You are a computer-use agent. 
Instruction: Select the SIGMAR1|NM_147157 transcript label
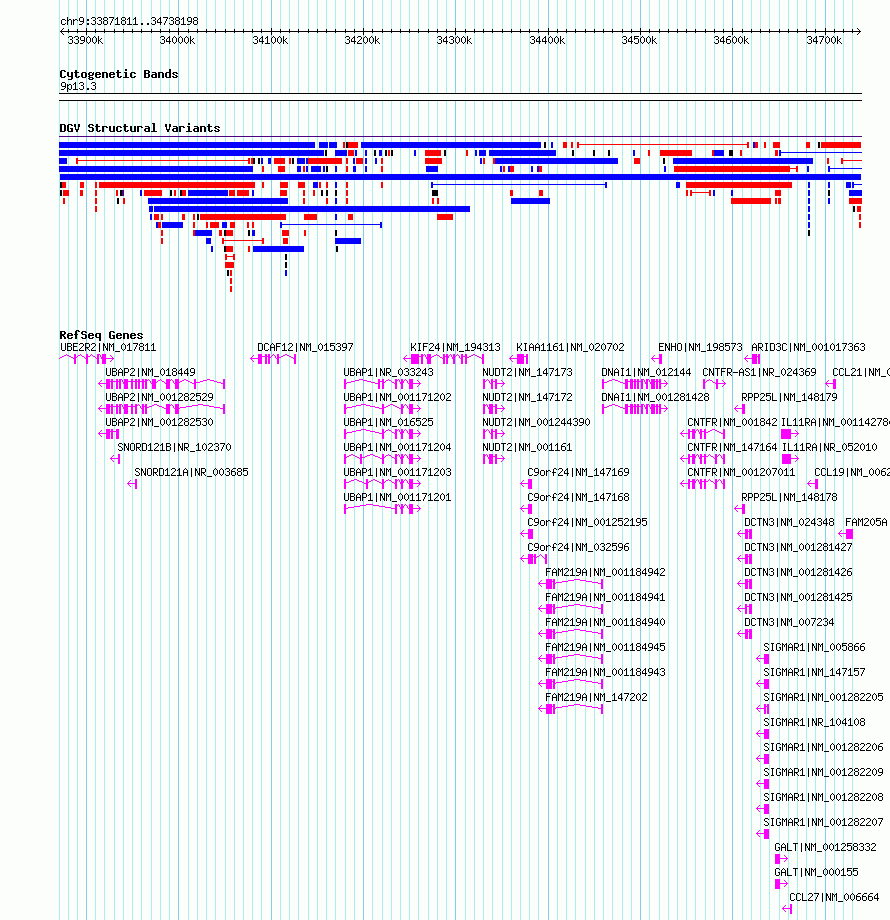pos(814,672)
